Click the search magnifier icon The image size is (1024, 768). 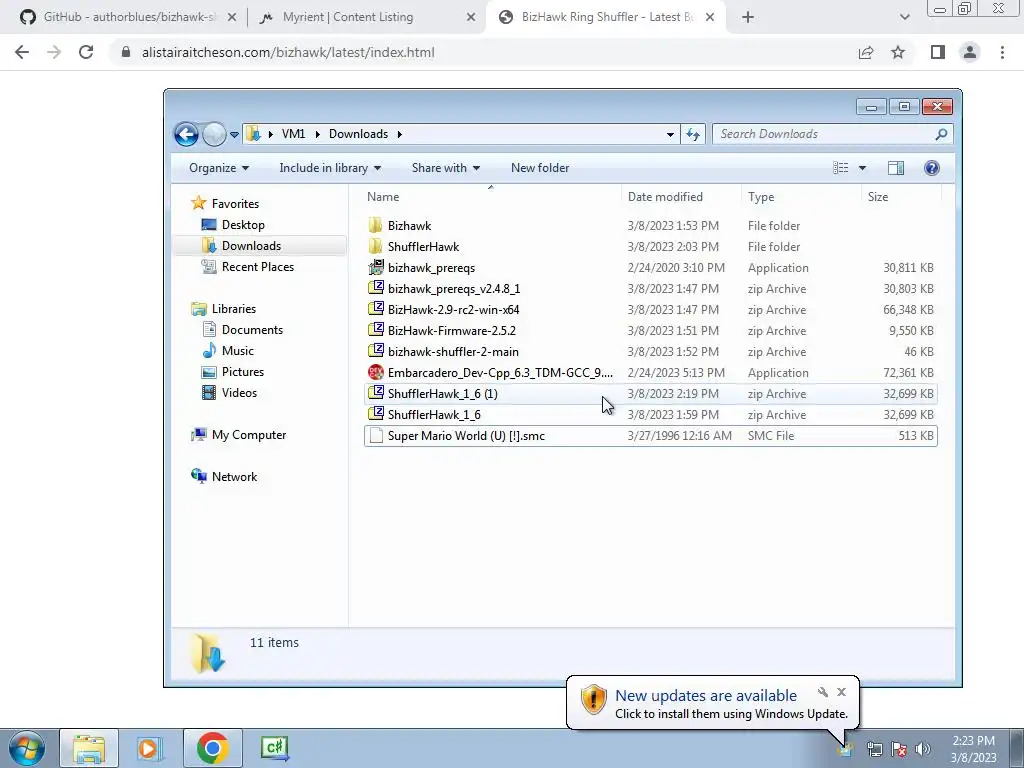click(x=941, y=135)
